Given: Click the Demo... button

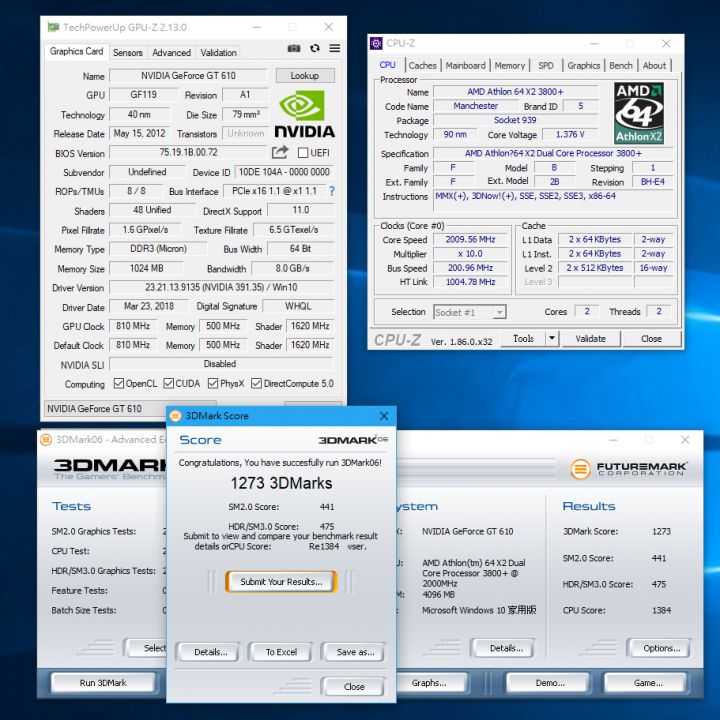Looking at the screenshot, I should click(550, 683).
